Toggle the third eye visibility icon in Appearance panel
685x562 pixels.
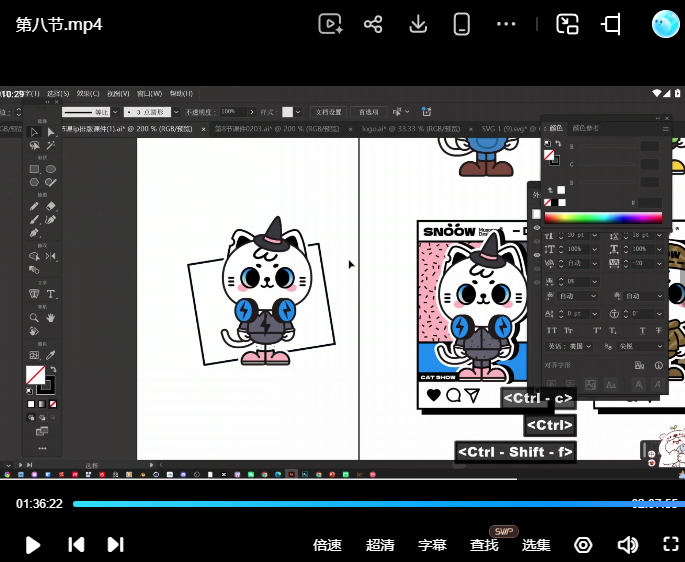[x=537, y=255]
